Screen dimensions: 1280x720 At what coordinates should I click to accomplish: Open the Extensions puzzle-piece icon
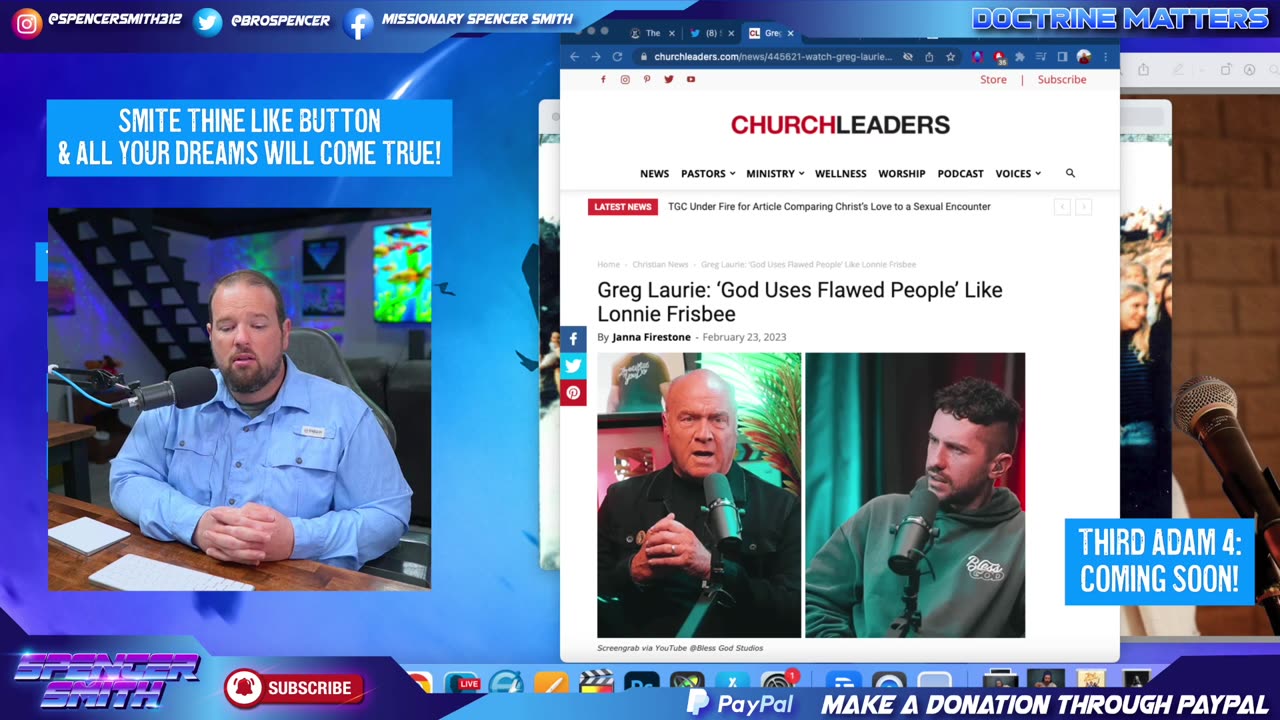[1020, 57]
